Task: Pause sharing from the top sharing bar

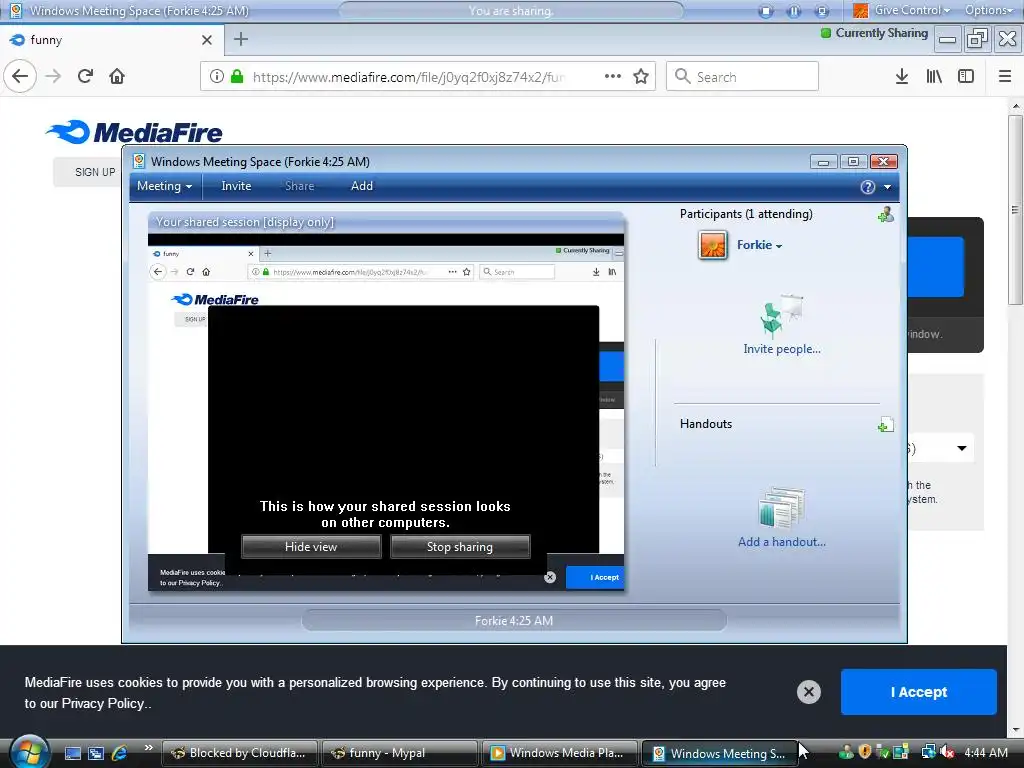Action: coord(794,11)
